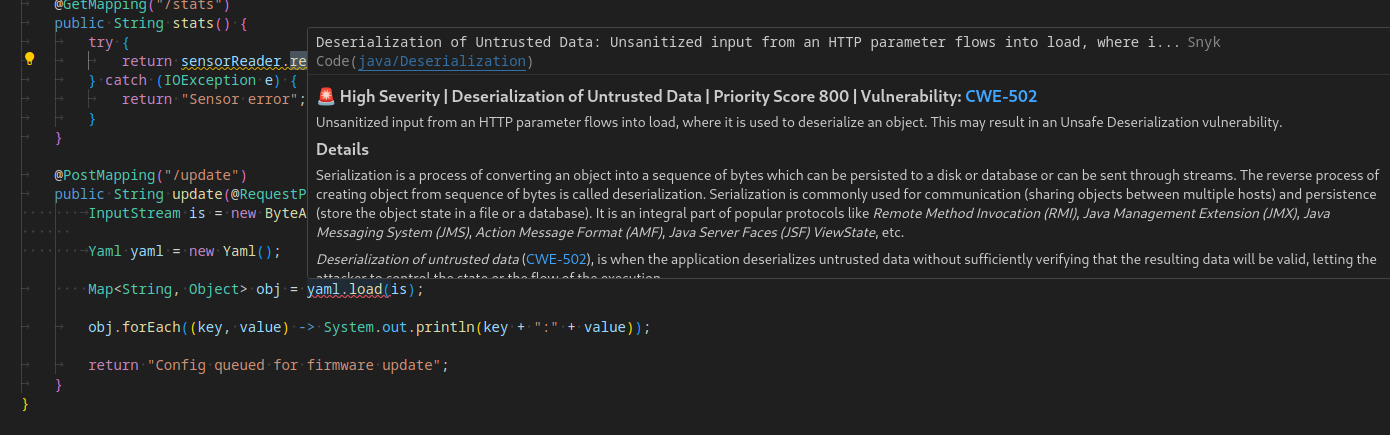The width and height of the screenshot is (1390, 435).
Task: Click the "Config queued for firmware update" string
Action: coord(293,365)
